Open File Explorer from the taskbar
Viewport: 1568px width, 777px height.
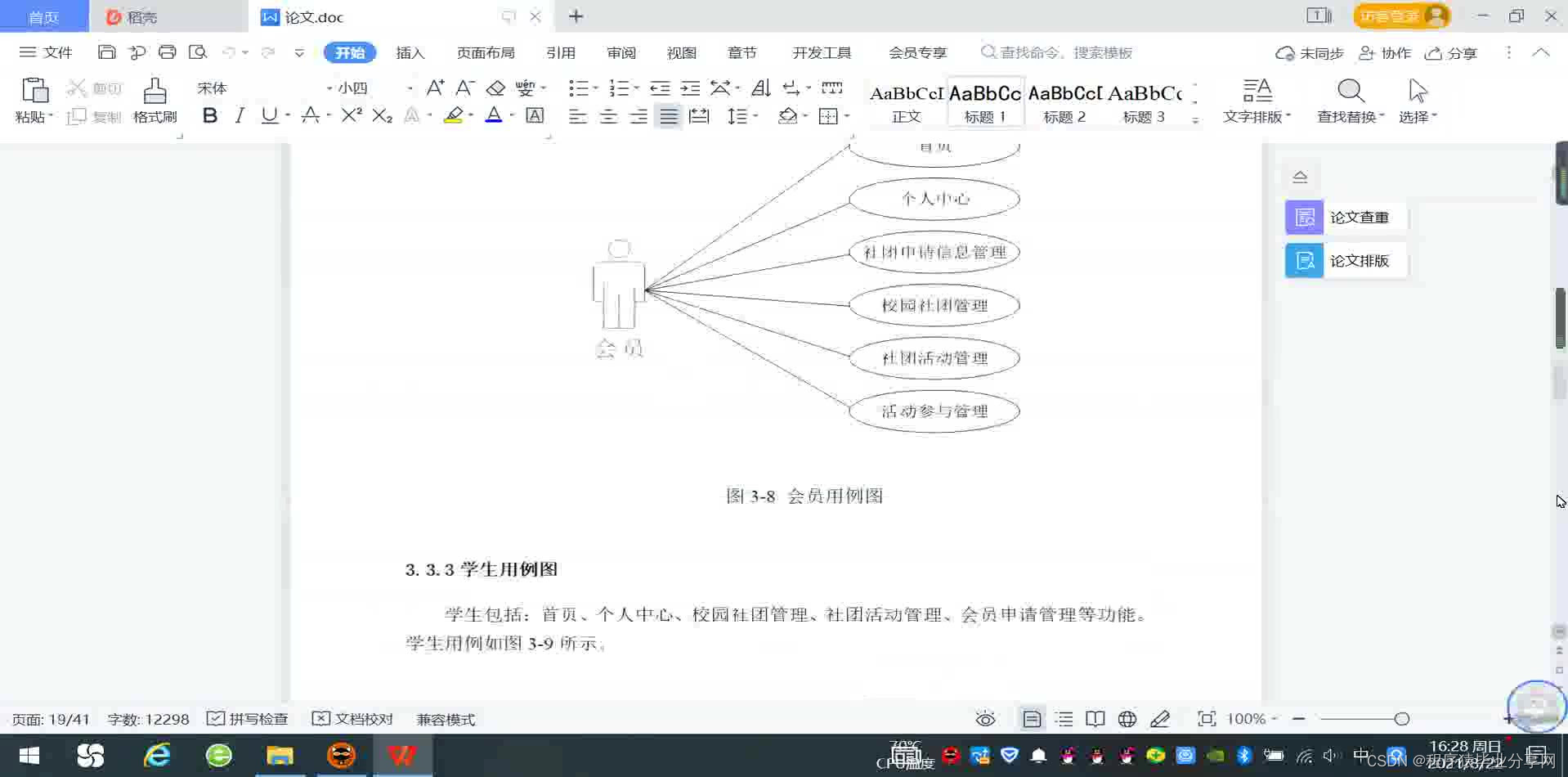tap(280, 755)
